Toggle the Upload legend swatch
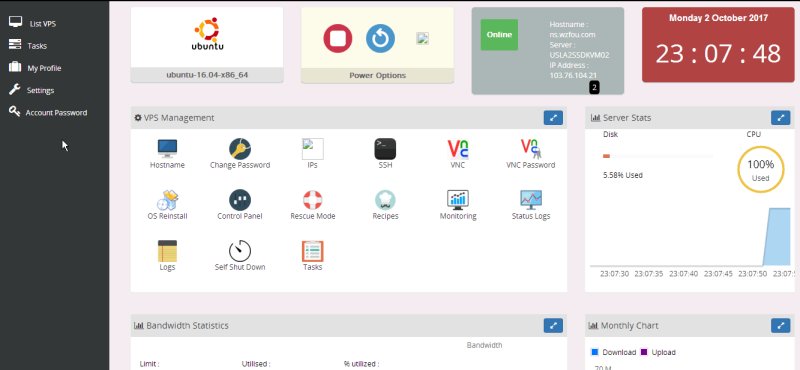This screenshot has width=800, height=370. 644,352
